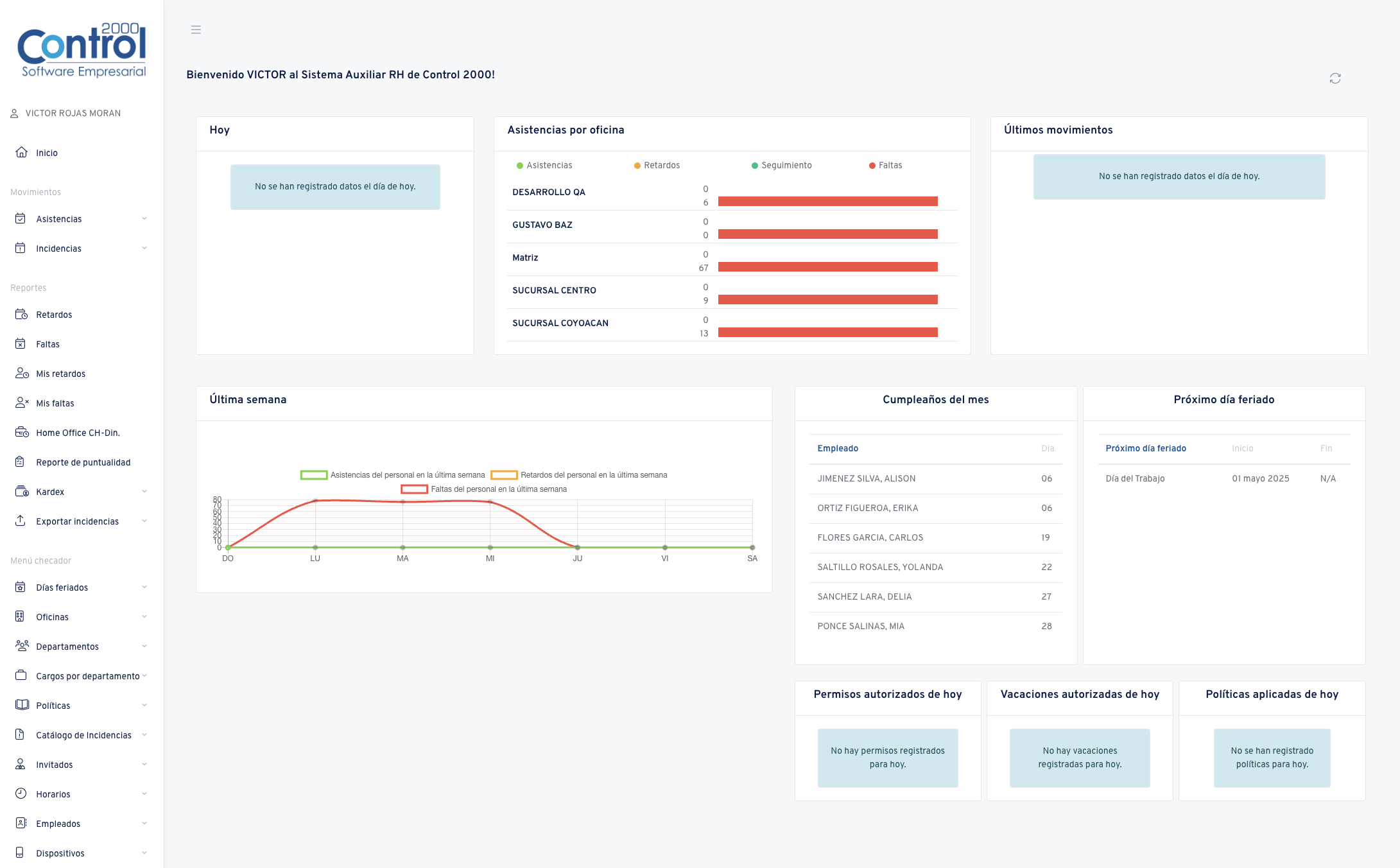Click the JIMENEZ SILVA, ALISON birthday row
The width and height of the screenshot is (1400, 868).
(x=935, y=478)
